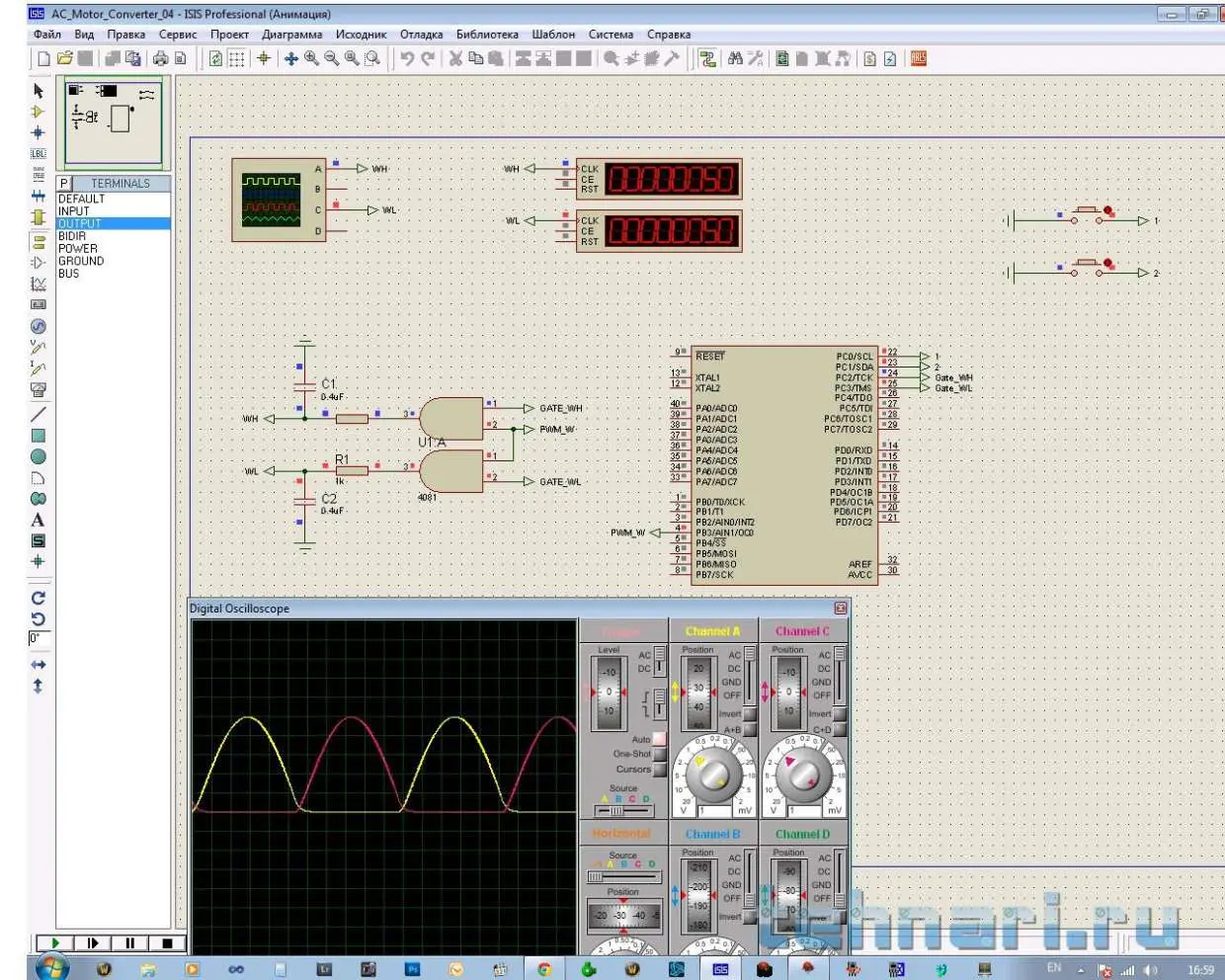Click the zoom in magnifier icon
Image resolution: width=1225 pixels, height=980 pixels.
tap(311, 59)
